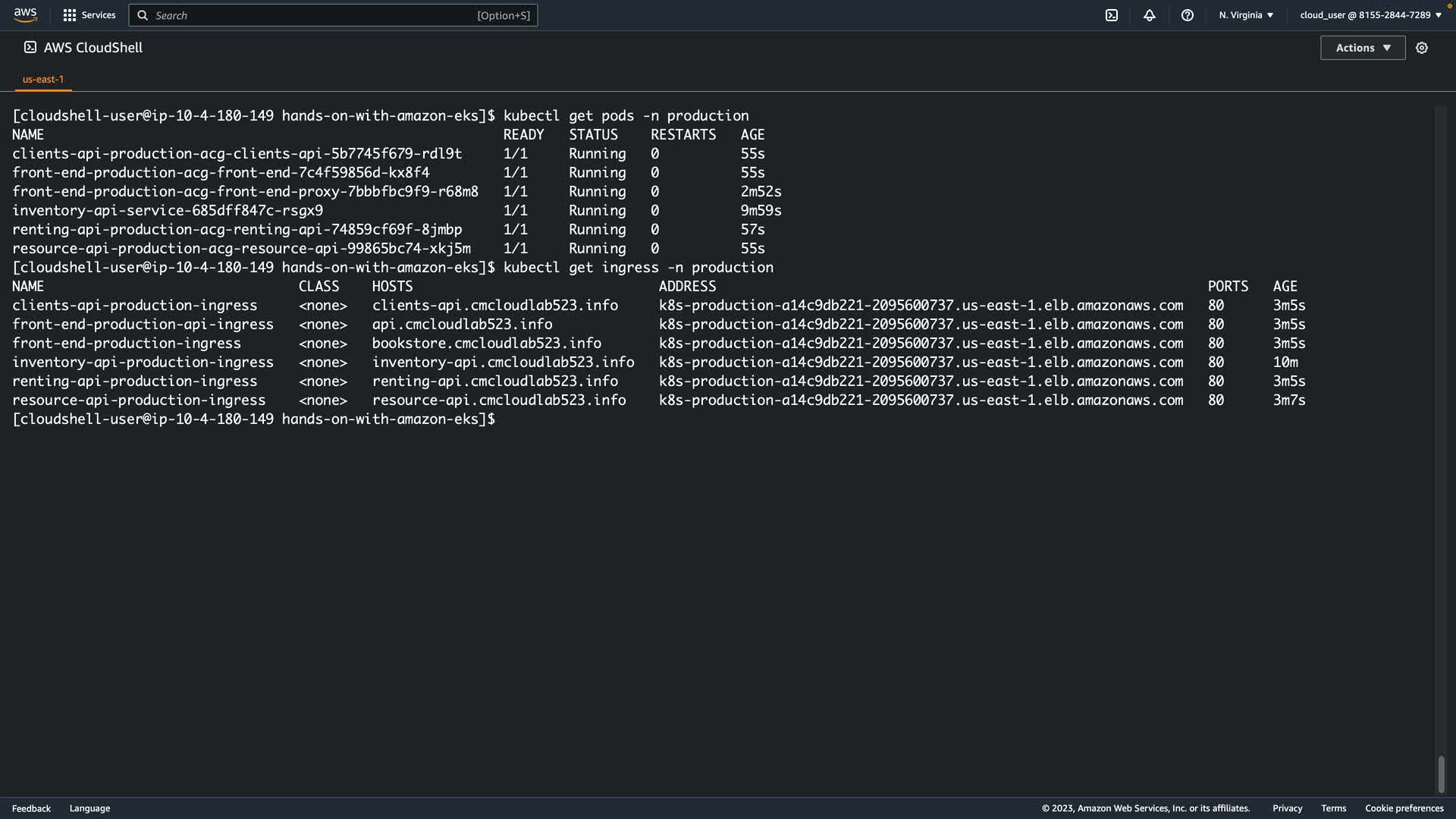Open Cookie preferences
This screenshot has width=1456, height=819.
[1404, 808]
